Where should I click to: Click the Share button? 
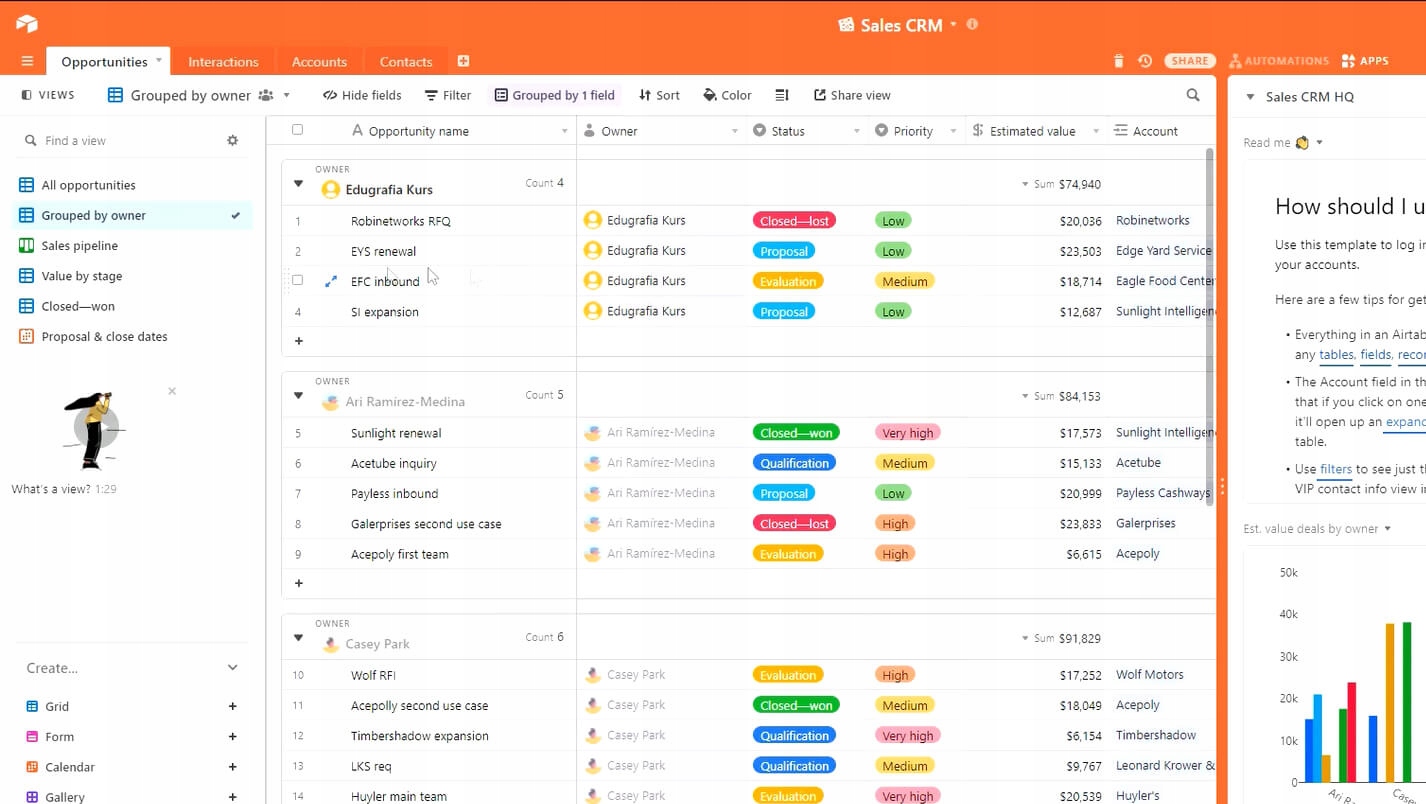point(1190,61)
